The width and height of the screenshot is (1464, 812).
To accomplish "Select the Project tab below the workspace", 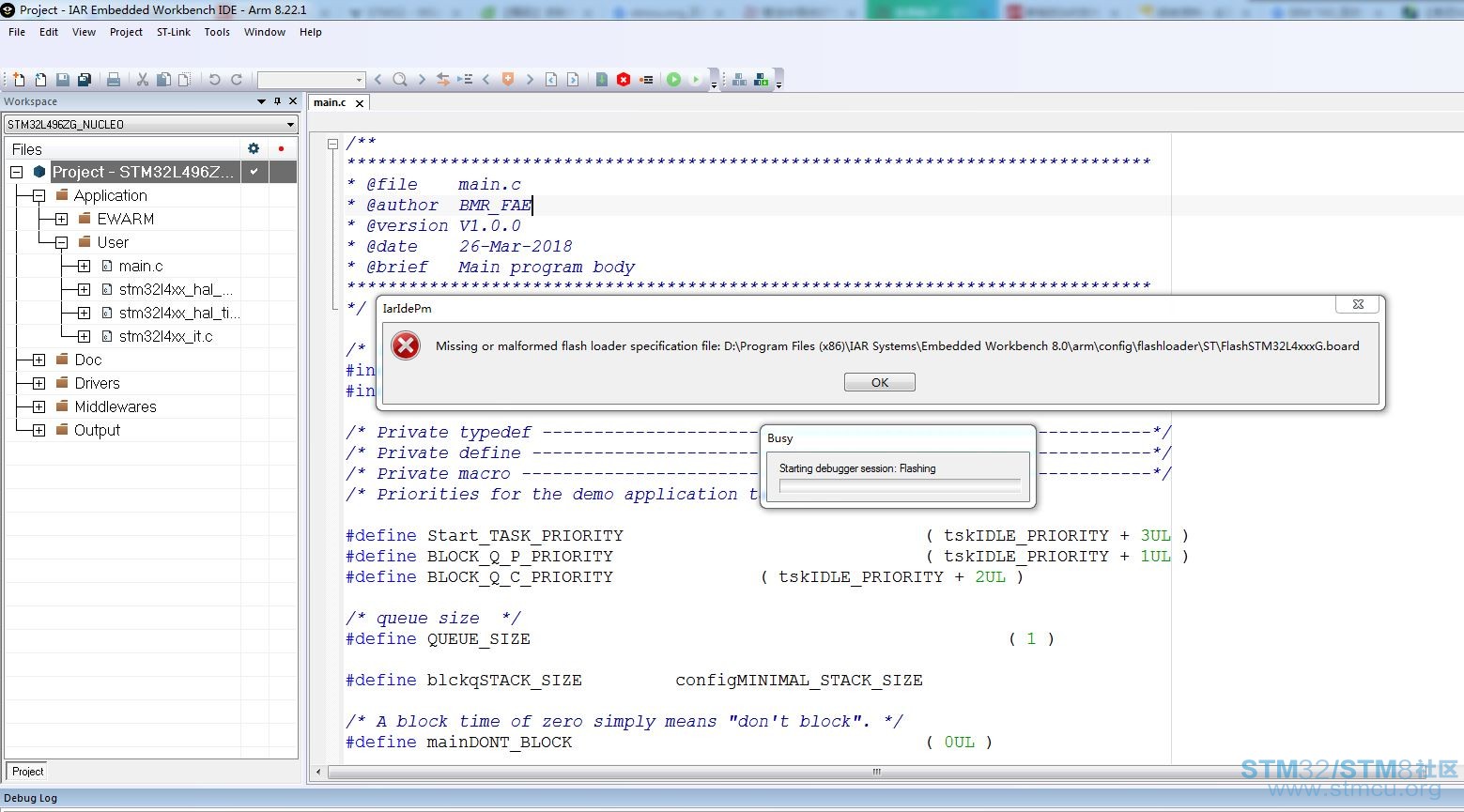I will 27,771.
